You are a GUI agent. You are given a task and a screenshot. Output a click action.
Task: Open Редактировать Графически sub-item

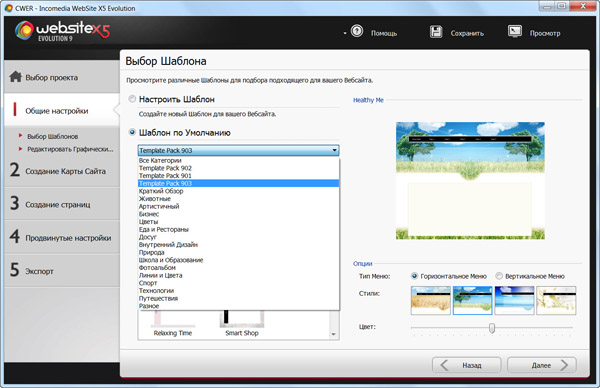(70, 149)
